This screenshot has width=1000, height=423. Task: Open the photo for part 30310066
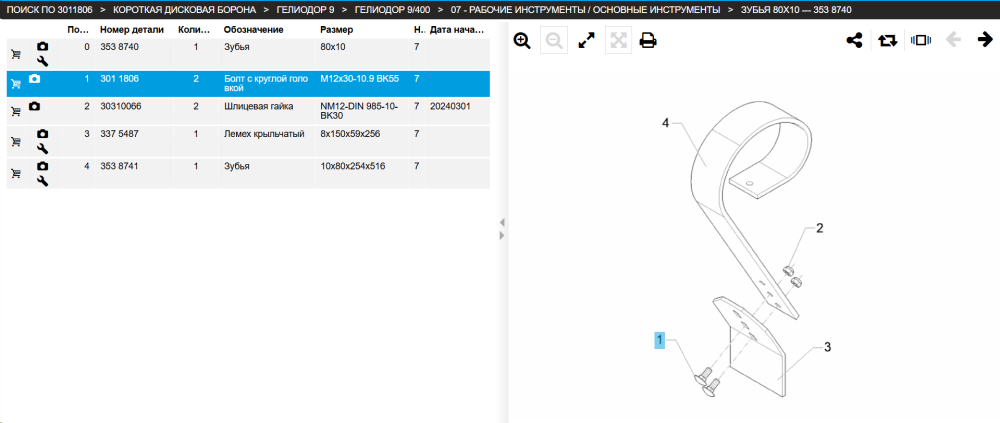pos(34,106)
